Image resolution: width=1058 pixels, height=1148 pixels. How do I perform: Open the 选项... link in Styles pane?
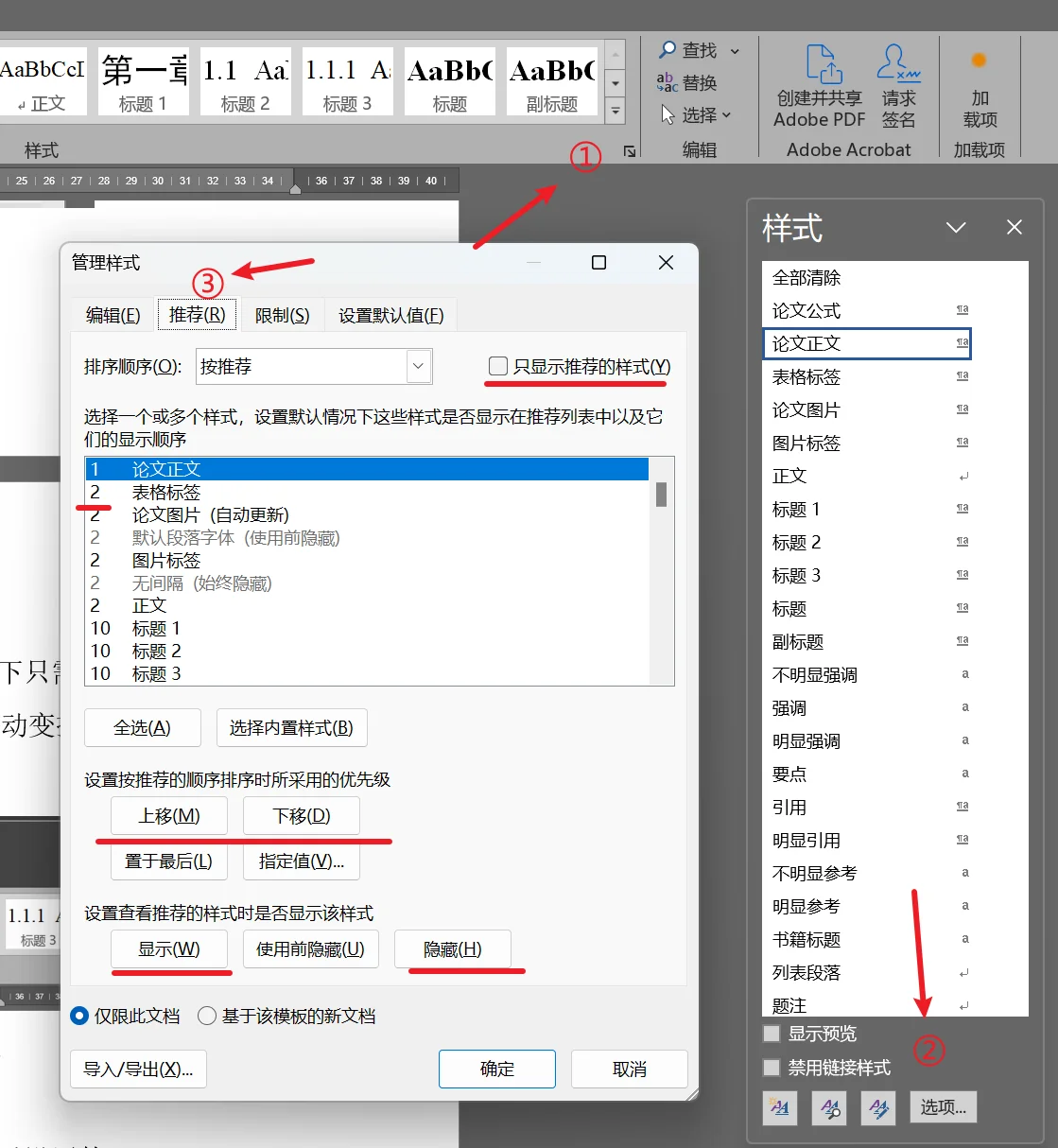coord(943,1107)
